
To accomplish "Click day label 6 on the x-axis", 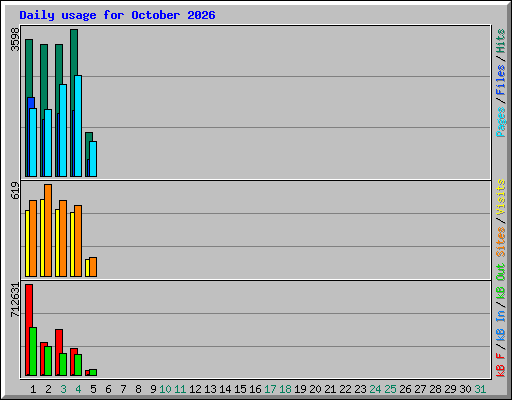I will (x=108, y=389).
